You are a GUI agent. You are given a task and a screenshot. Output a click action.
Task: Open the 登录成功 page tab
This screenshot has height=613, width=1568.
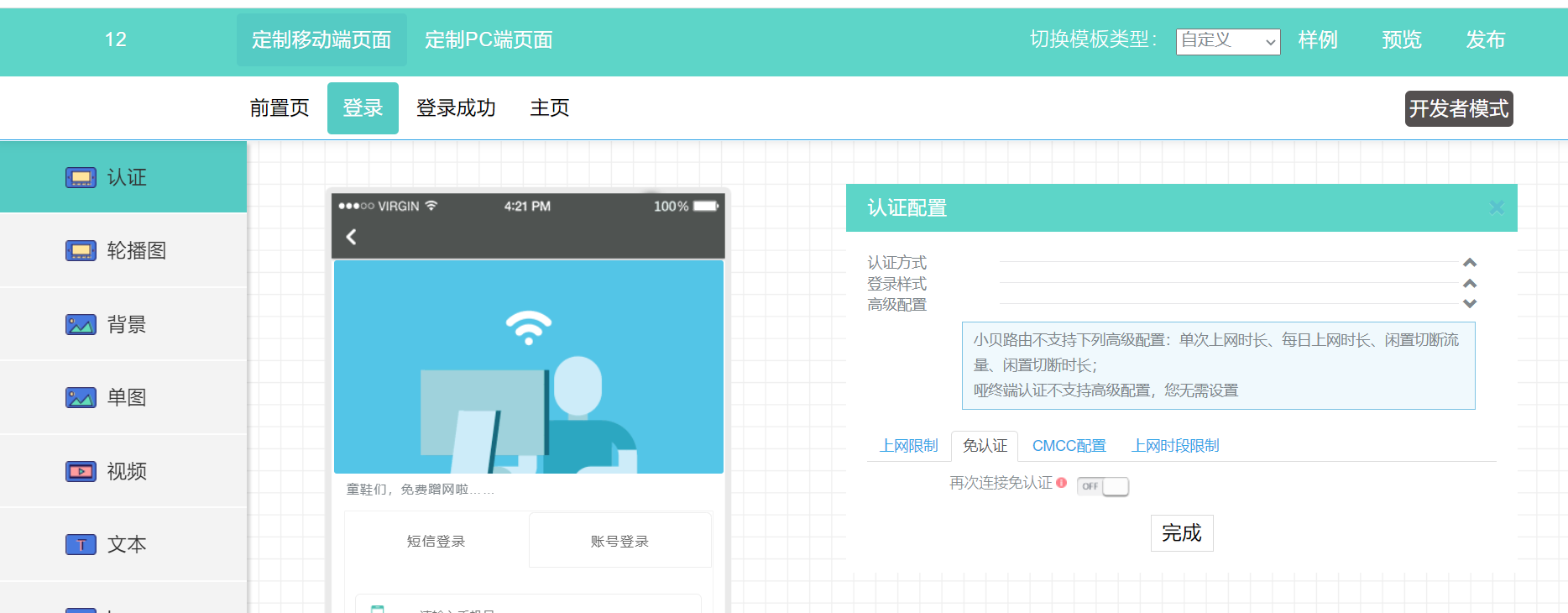(456, 108)
